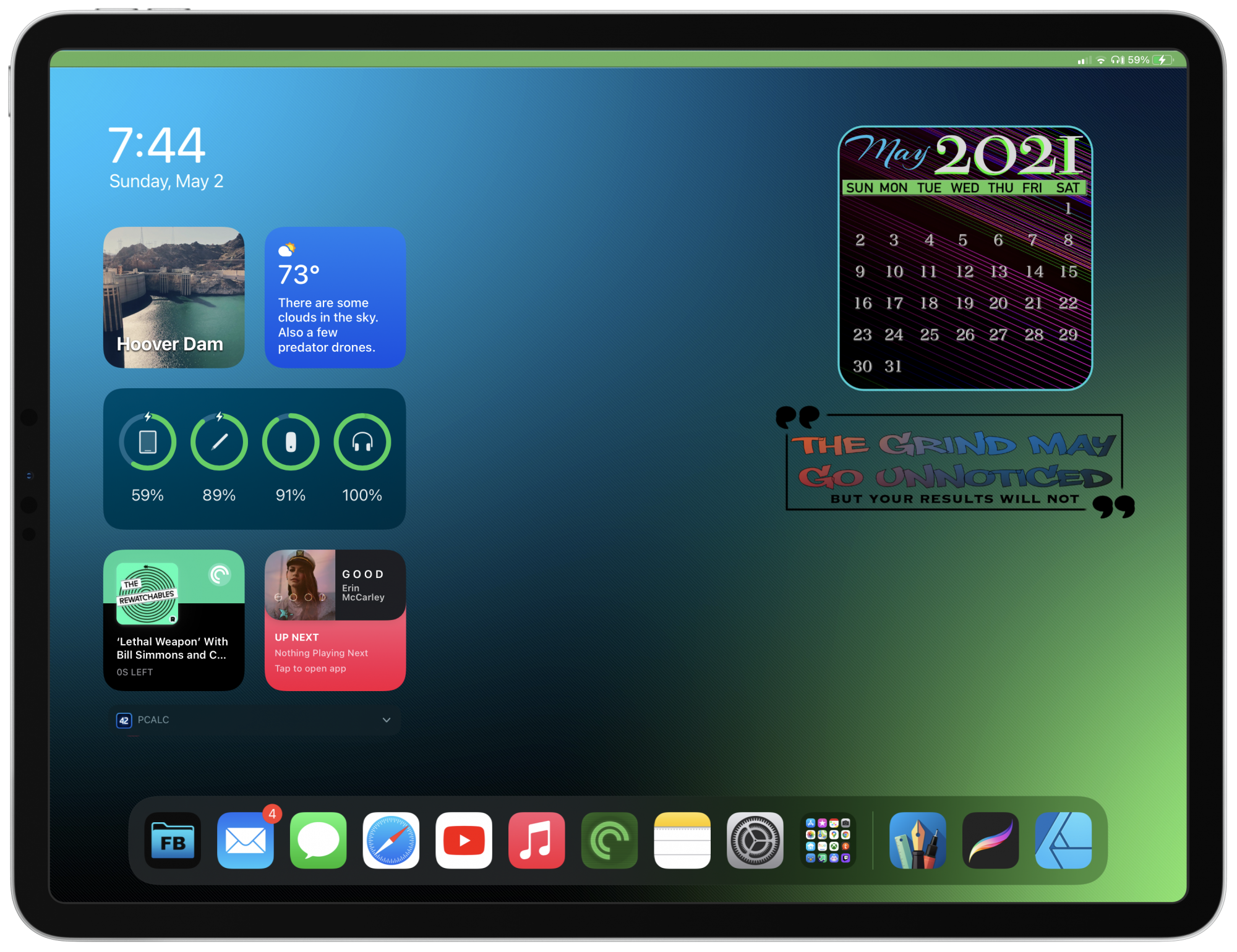
Task: Open Mail app with badge
Action: click(246, 841)
